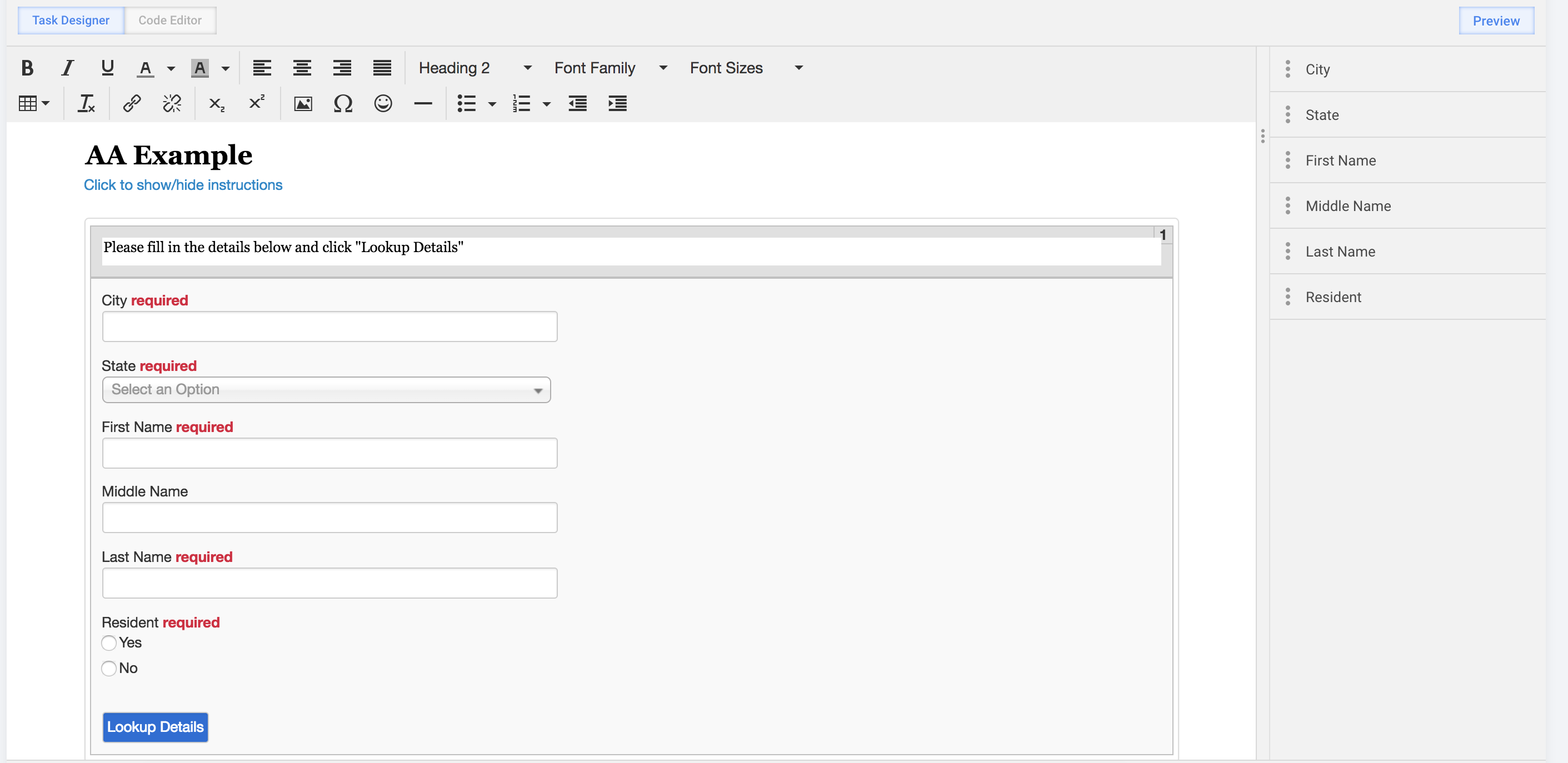This screenshot has height=763, width=1568.
Task: Click the 'Please fill in the details' instruction text
Action: tap(283, 247)
